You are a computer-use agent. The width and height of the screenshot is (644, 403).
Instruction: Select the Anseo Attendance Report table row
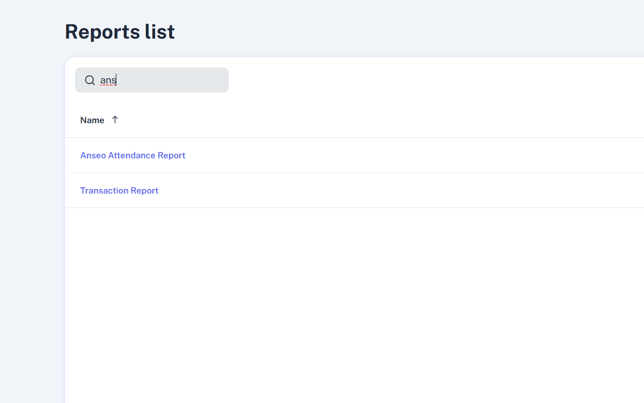pyautogui.click(x=400, y=156)
